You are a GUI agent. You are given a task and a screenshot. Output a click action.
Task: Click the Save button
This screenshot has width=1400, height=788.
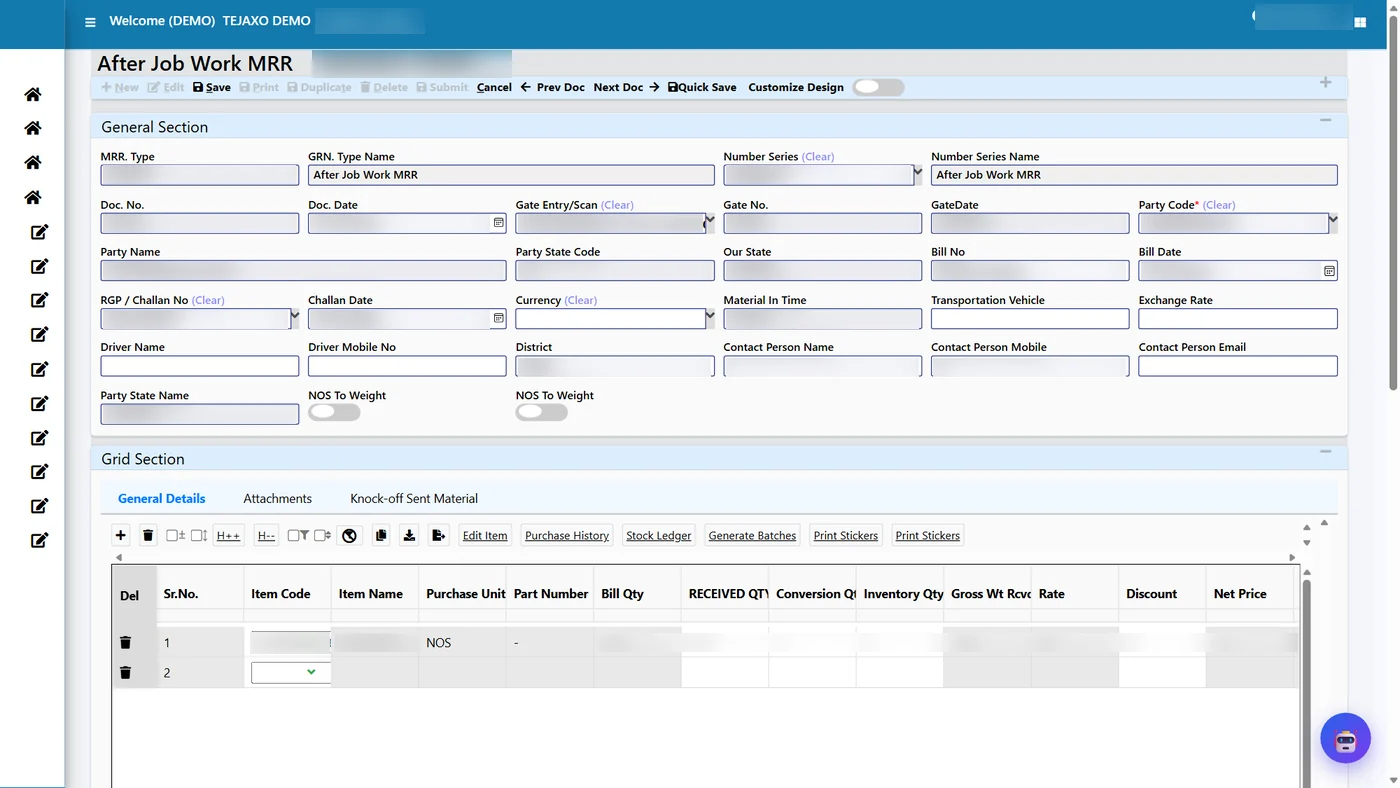pos(212,87)
